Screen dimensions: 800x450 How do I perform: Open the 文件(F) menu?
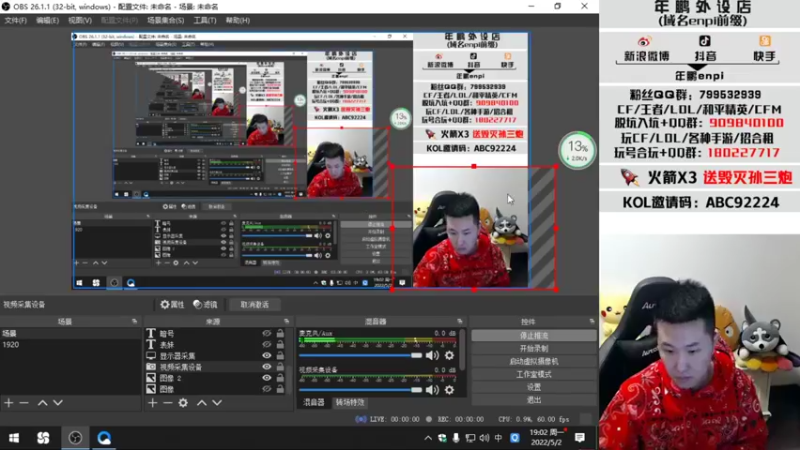point(15,20)
